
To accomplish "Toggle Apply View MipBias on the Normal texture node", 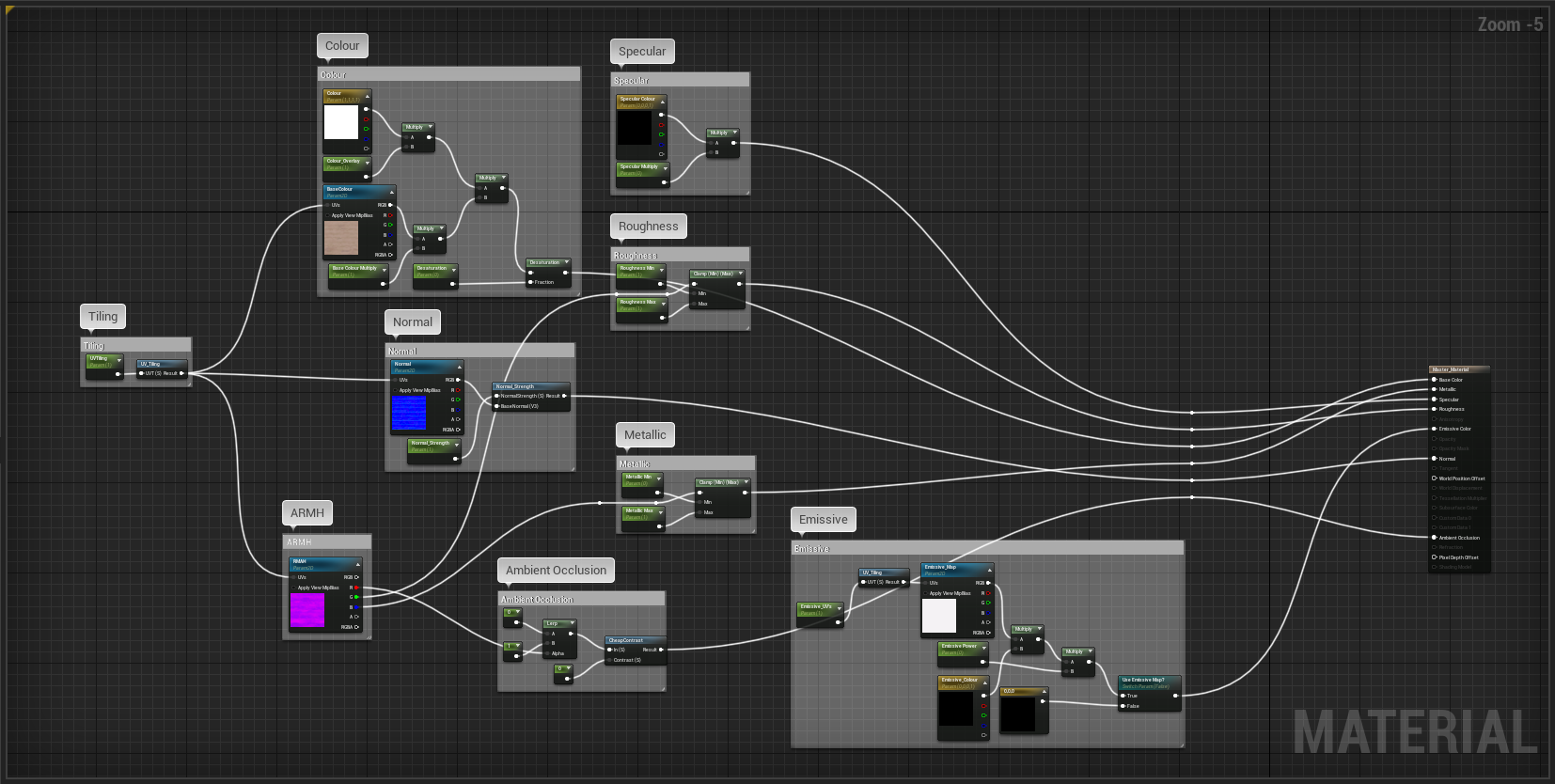I will pos(395,390).
